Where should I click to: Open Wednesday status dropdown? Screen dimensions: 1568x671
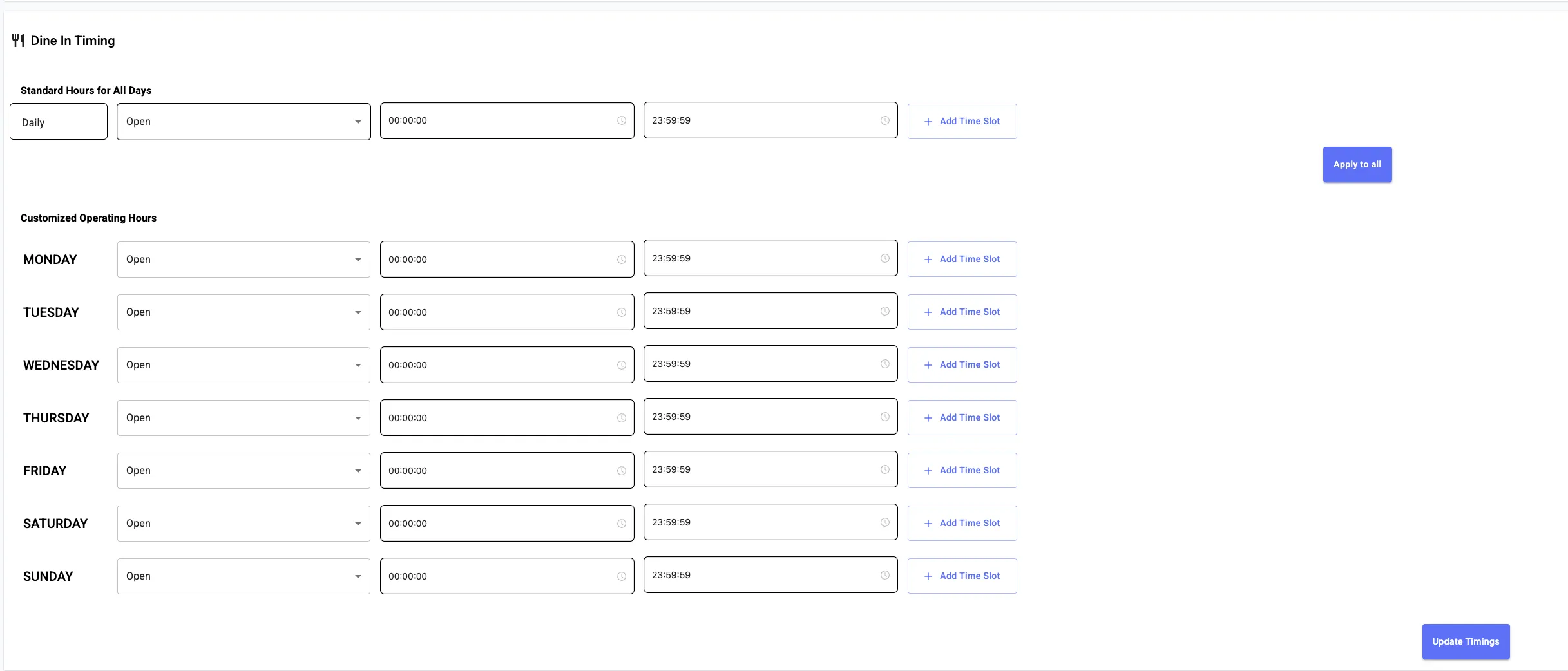coord(244,365)
